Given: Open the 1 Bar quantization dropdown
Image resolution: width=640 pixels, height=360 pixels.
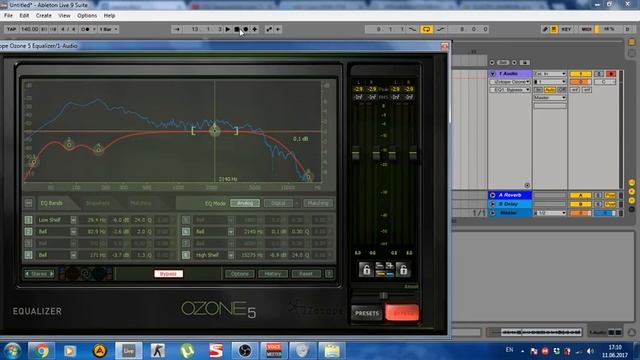Looking at the screenshot, I should [x=109, y=29].
